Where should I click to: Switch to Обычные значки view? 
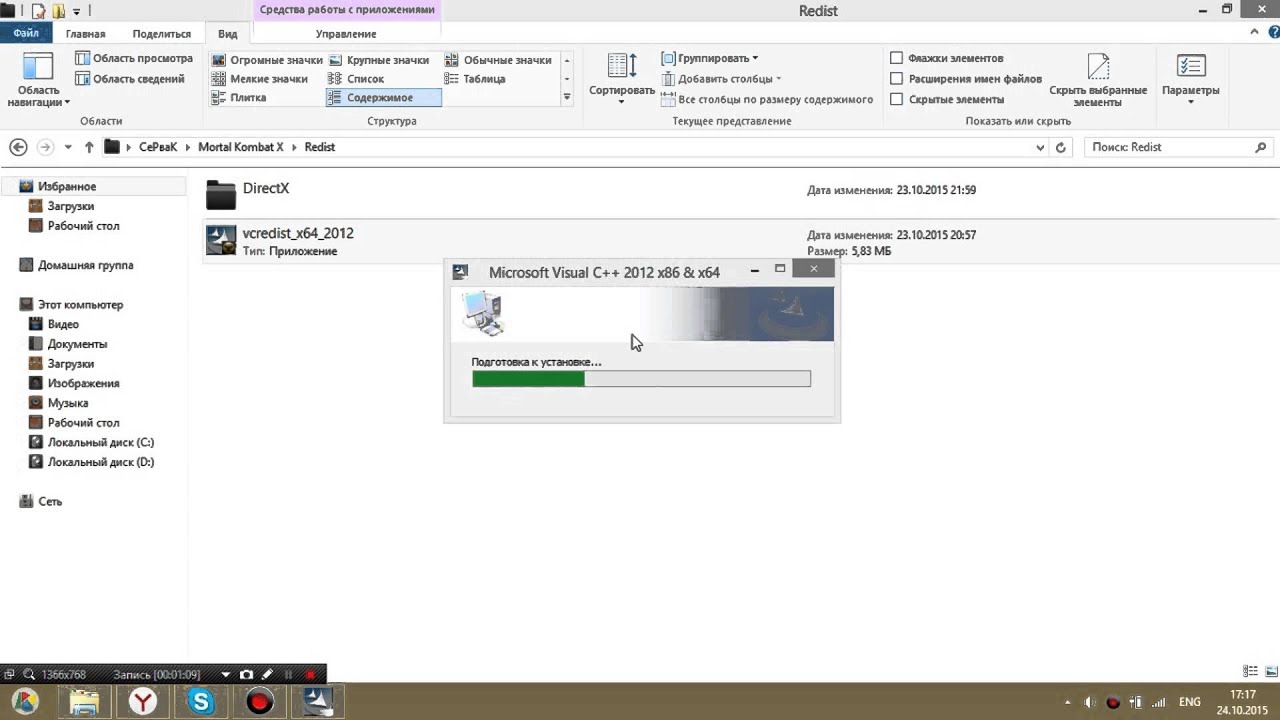point(498,60)
